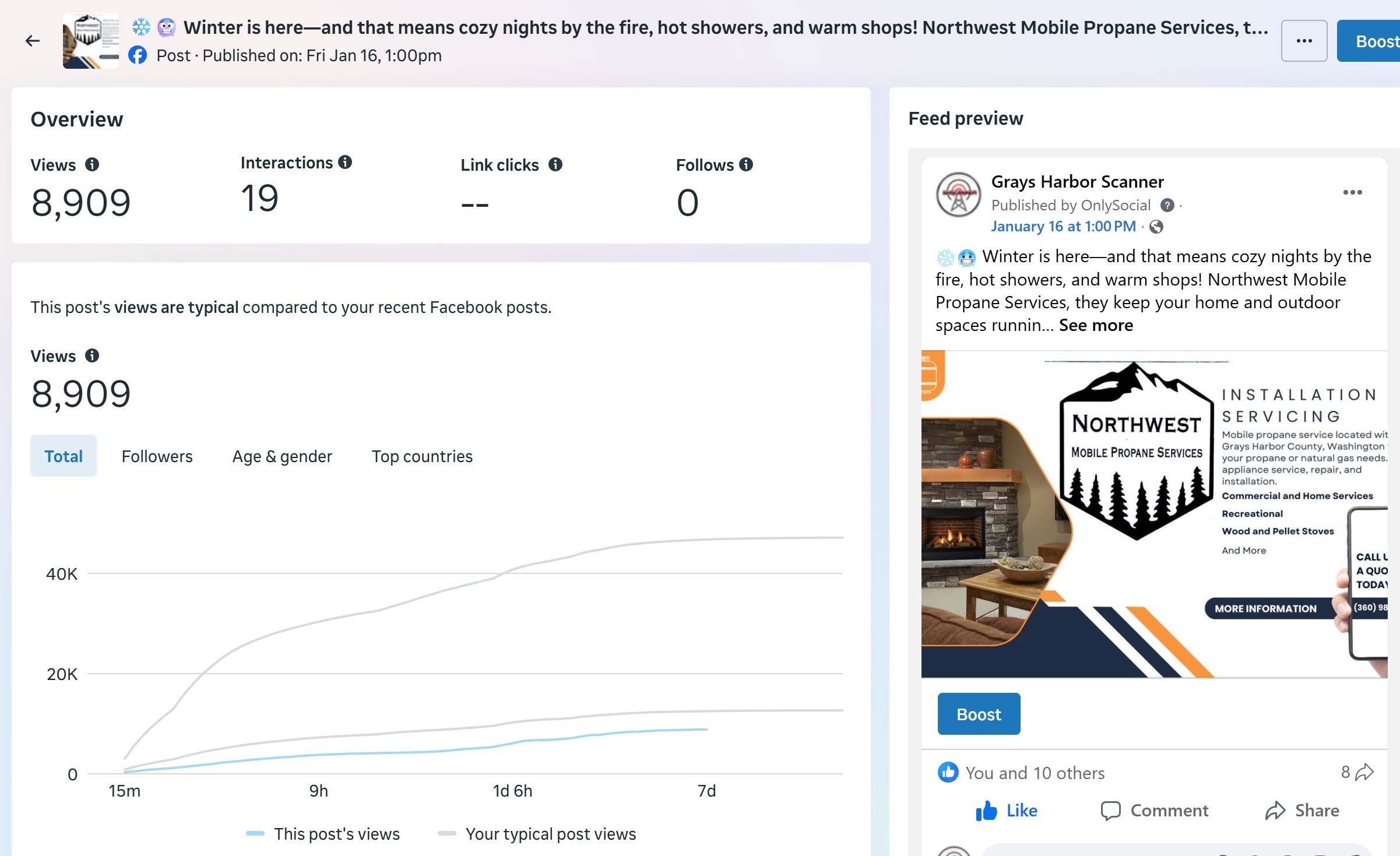
Task: Switch to the Age & gender tab
Action: click(x=282, y=456)
